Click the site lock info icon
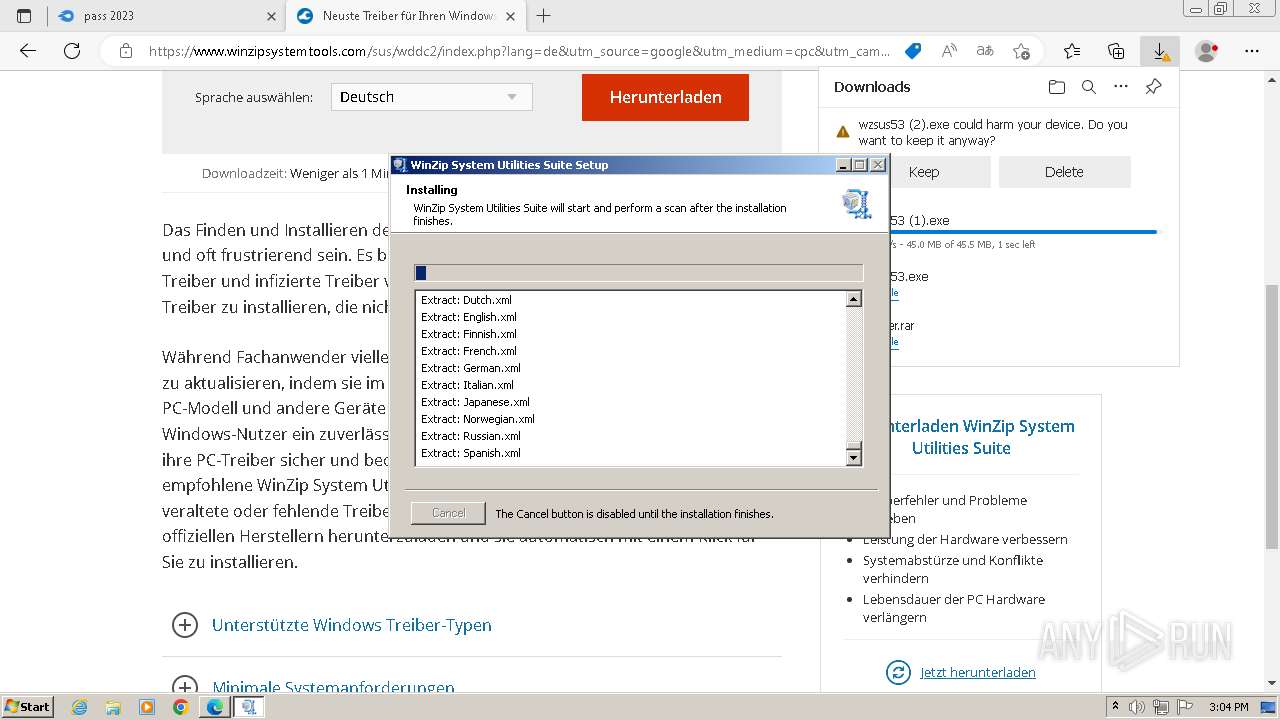Image resolution: width=1280 pixels, height=720 pixels. coord(125,51)
